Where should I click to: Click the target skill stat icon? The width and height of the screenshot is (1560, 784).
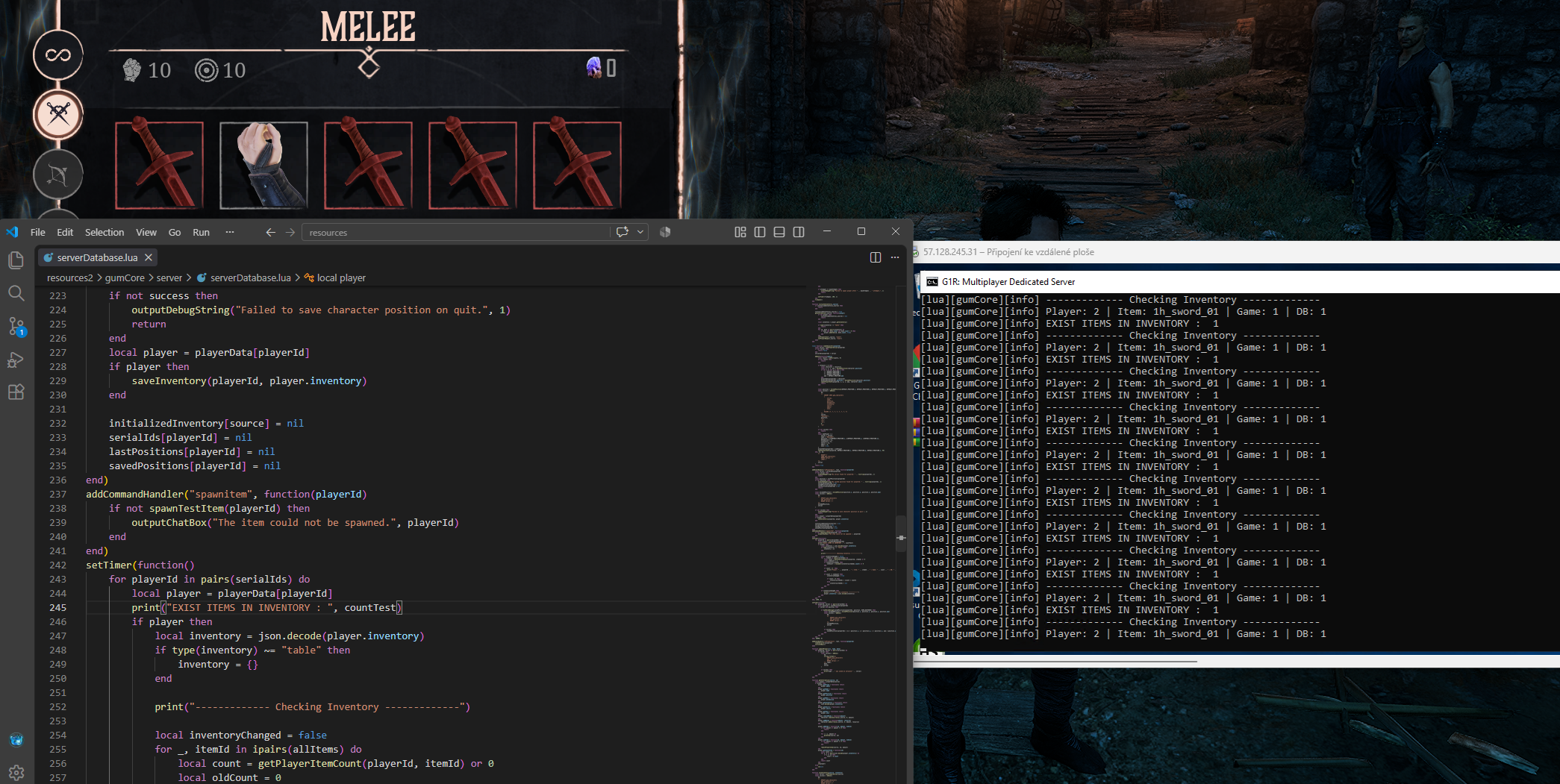206,70
